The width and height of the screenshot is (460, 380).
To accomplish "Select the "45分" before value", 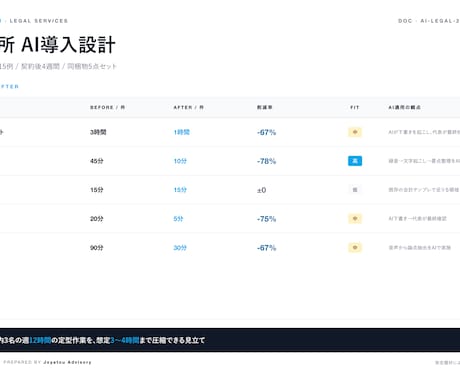I will [97, 161].
